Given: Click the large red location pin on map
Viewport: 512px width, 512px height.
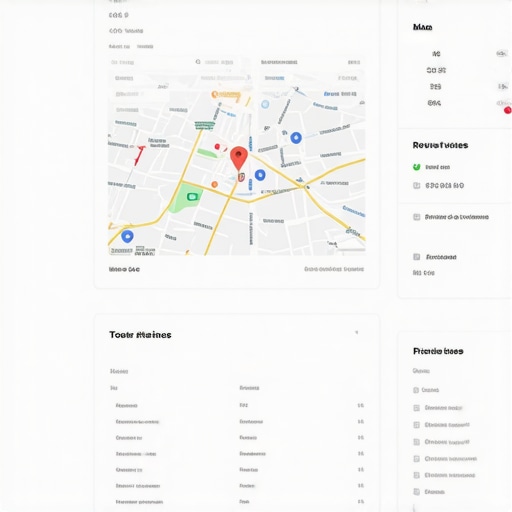Looking at the screenshot, I should click(x=239, y=158).
